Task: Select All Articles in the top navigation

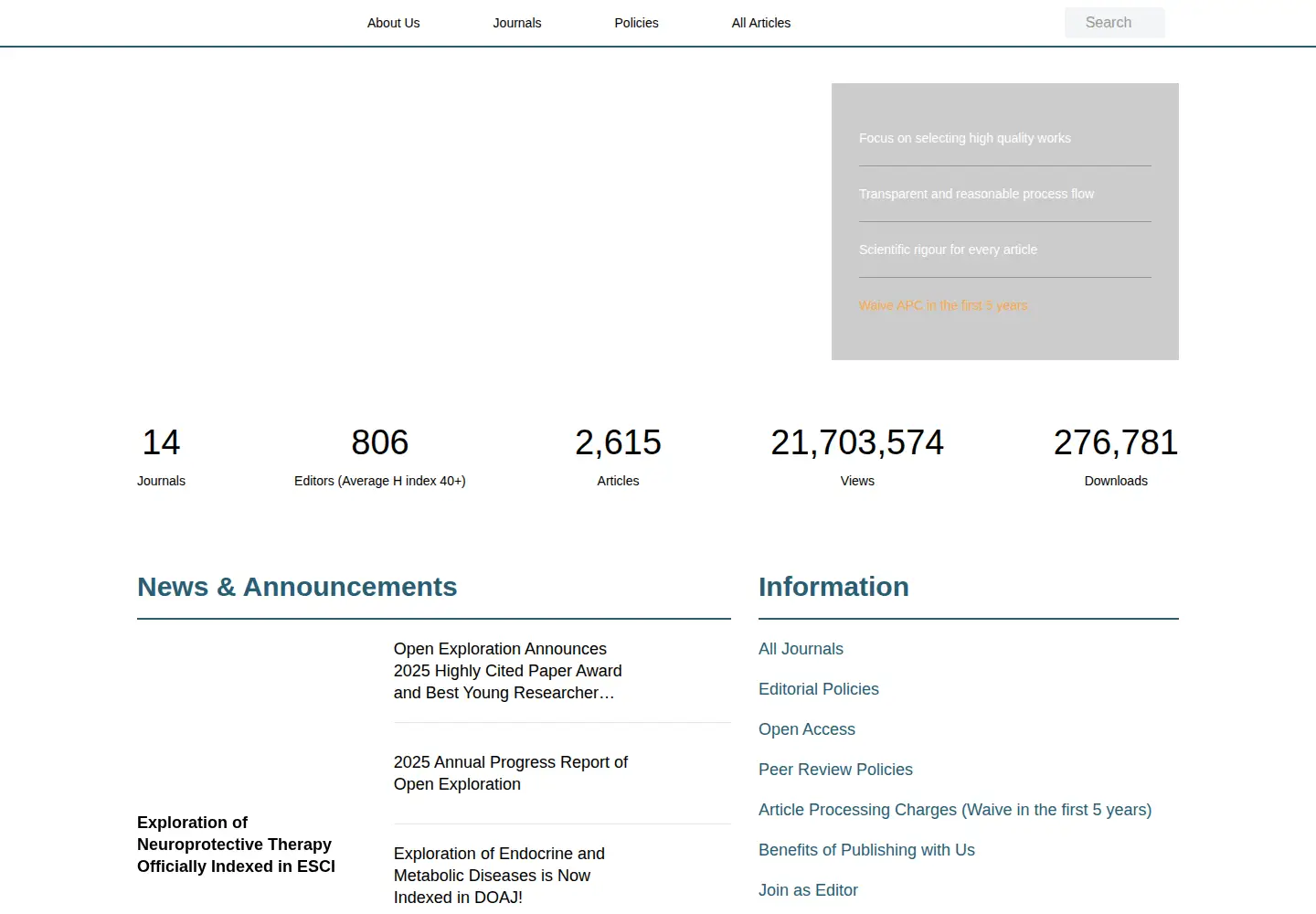Action: (x=761, y=23)
